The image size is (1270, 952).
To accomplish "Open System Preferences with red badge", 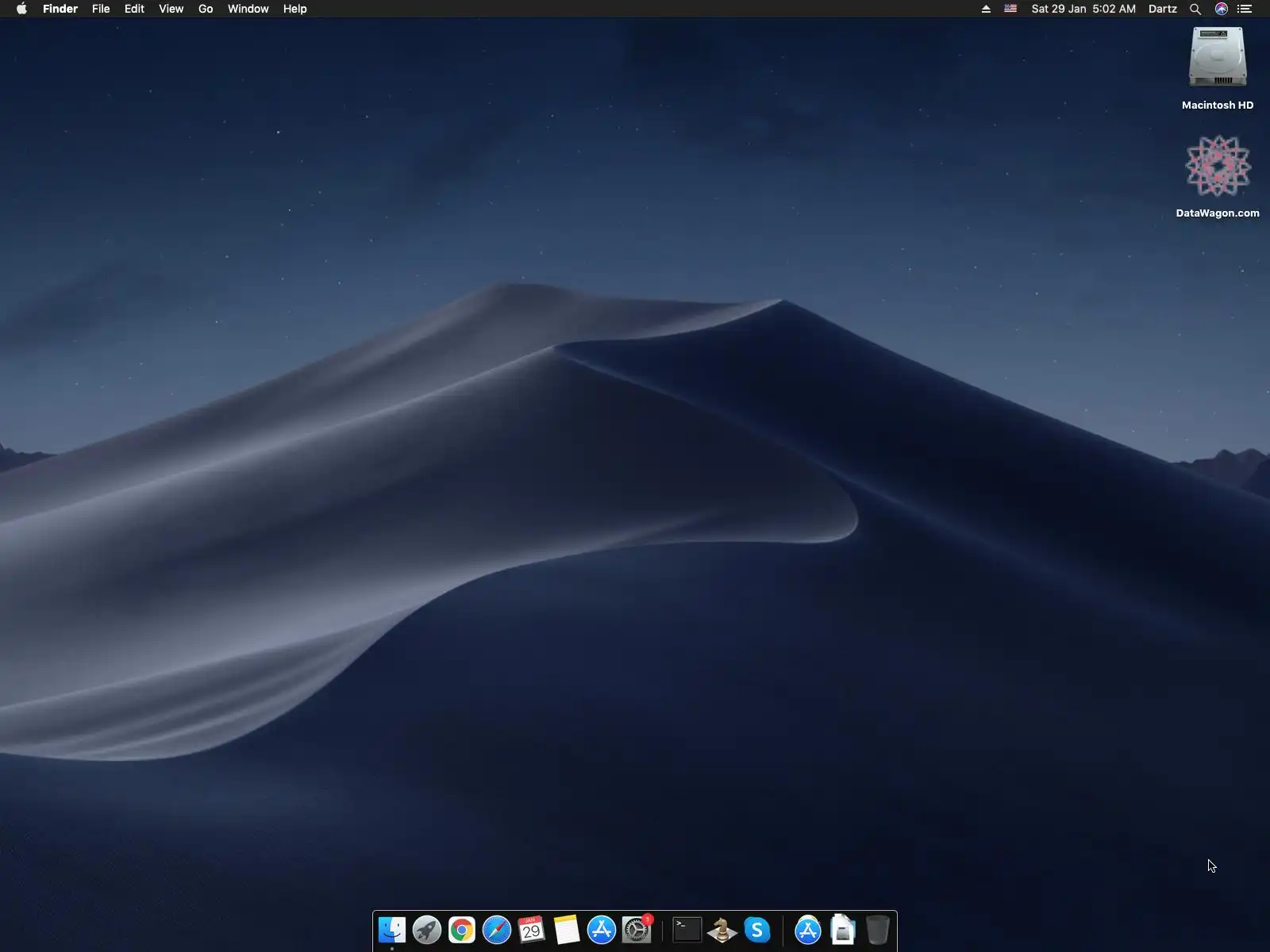I will 637,930.
